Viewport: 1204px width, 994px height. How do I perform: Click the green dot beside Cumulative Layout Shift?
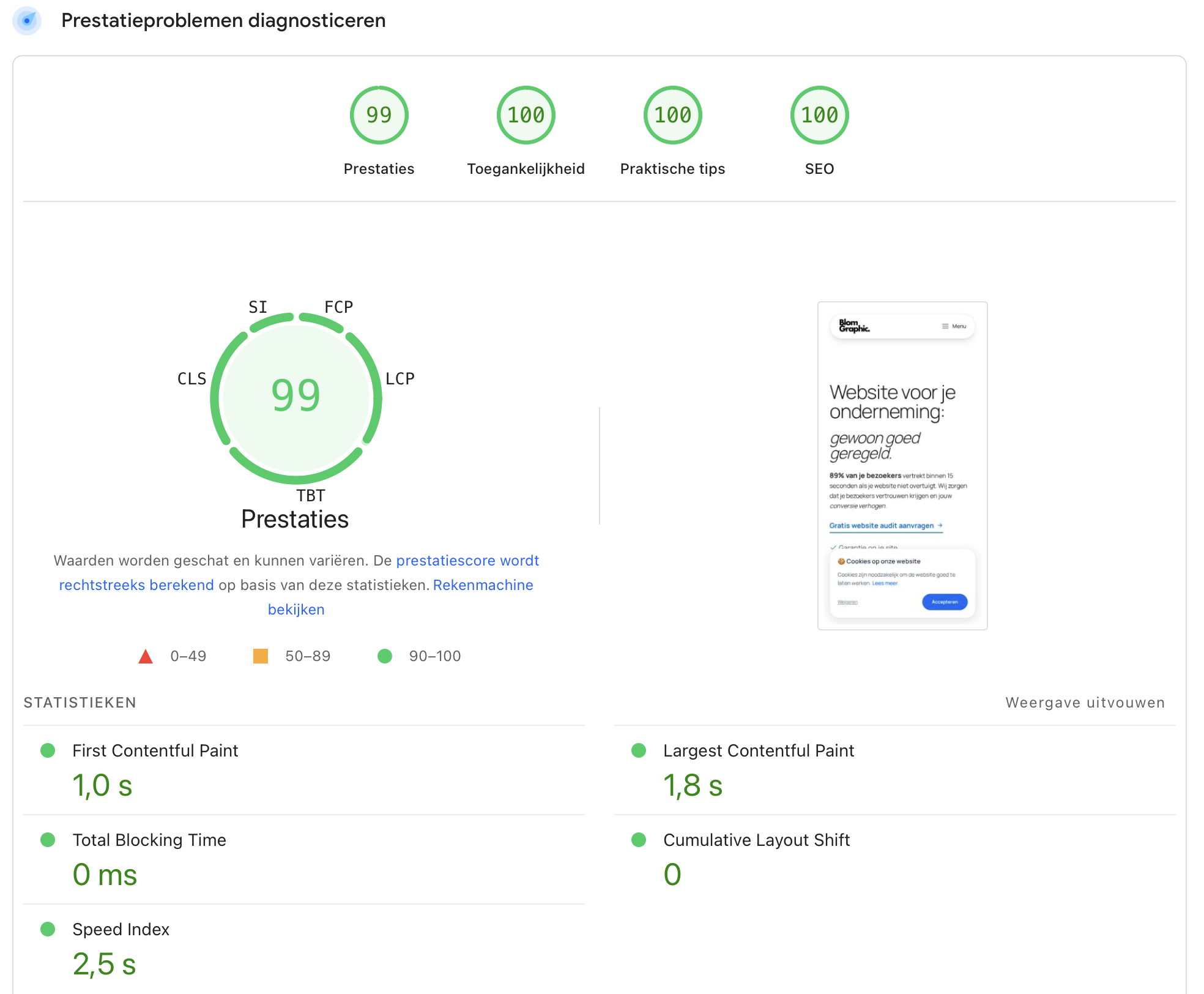coord(639,840)
